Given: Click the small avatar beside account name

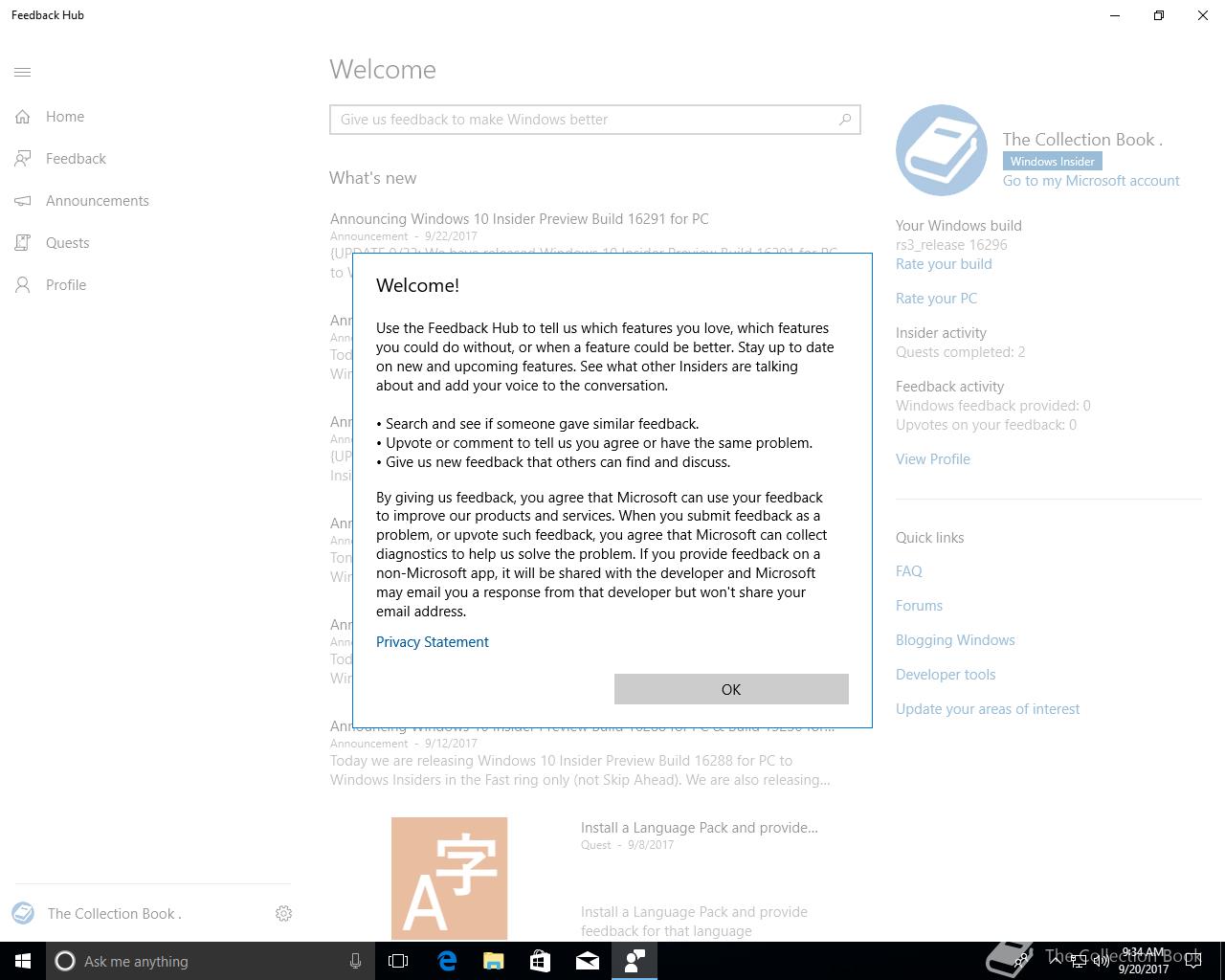Looking at the screenshot, I should click(23, 913).
